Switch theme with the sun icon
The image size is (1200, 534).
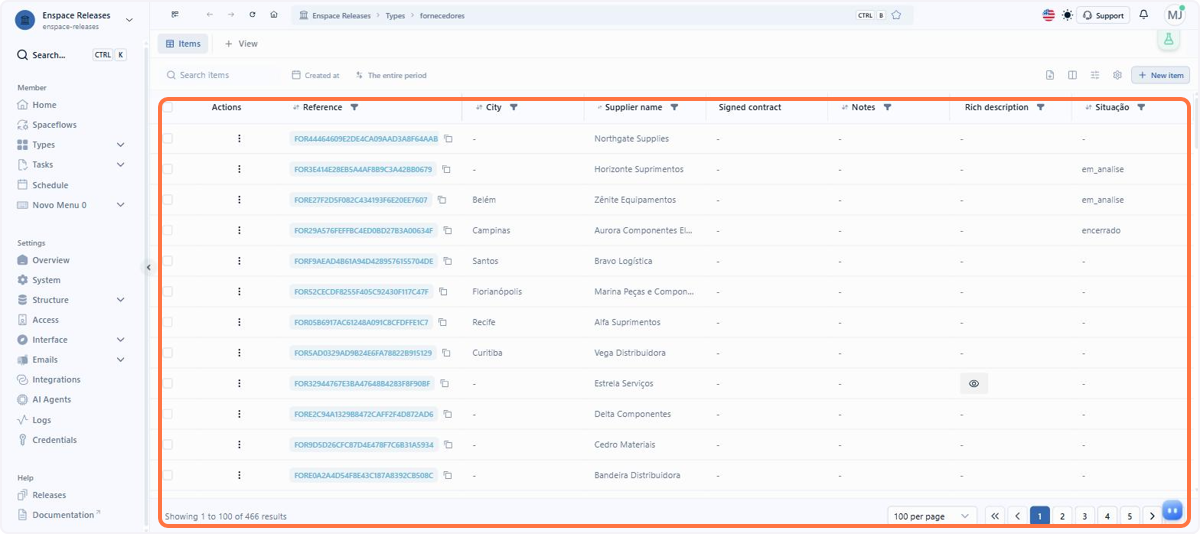pyautogui.click(x=1068, y=15)
